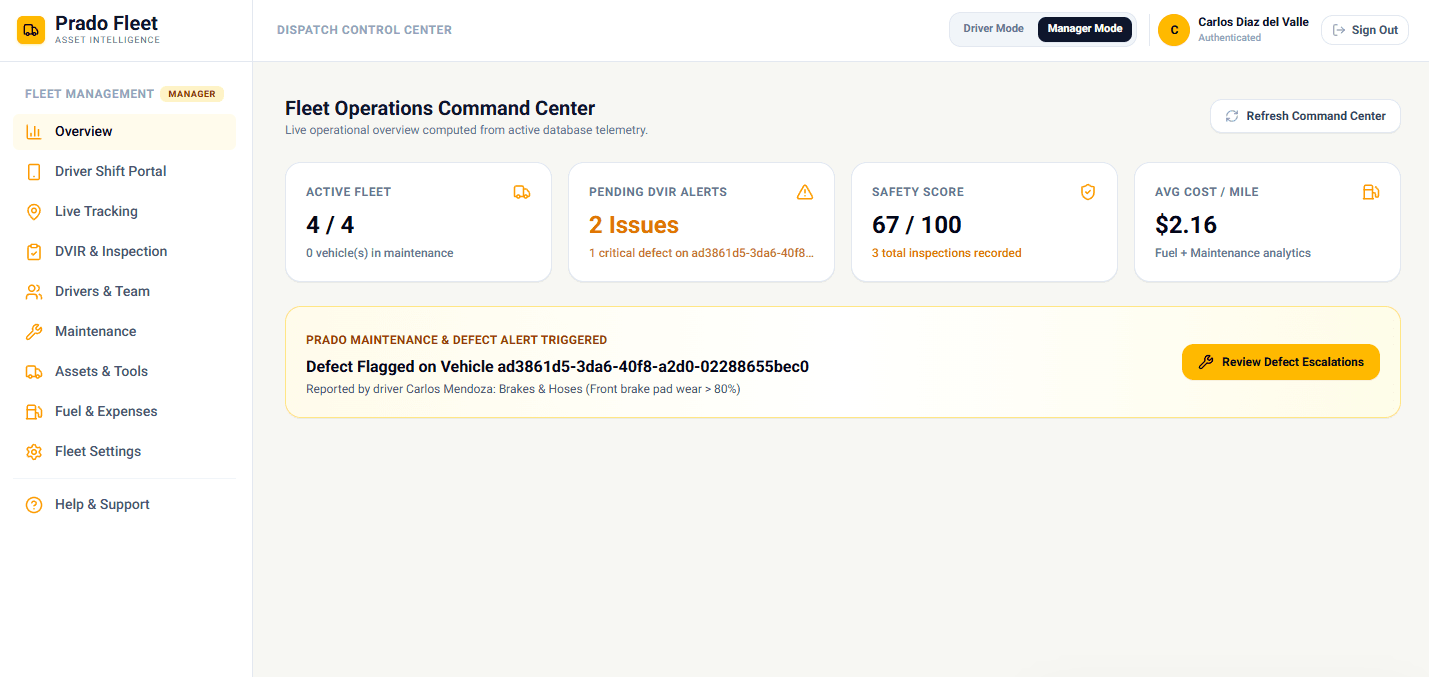Image resolution: width=1429 pixels, height=677 pixels.
Task: Click Fleet Operations Command Center title
Action: pyautogui.click(x=440, y=108)
